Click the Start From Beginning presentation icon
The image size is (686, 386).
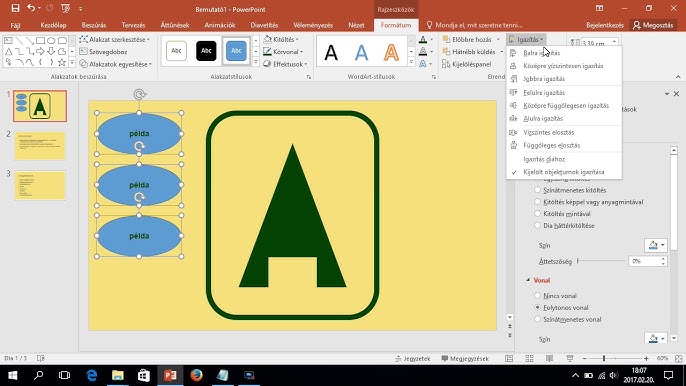(x=66, y=8)
